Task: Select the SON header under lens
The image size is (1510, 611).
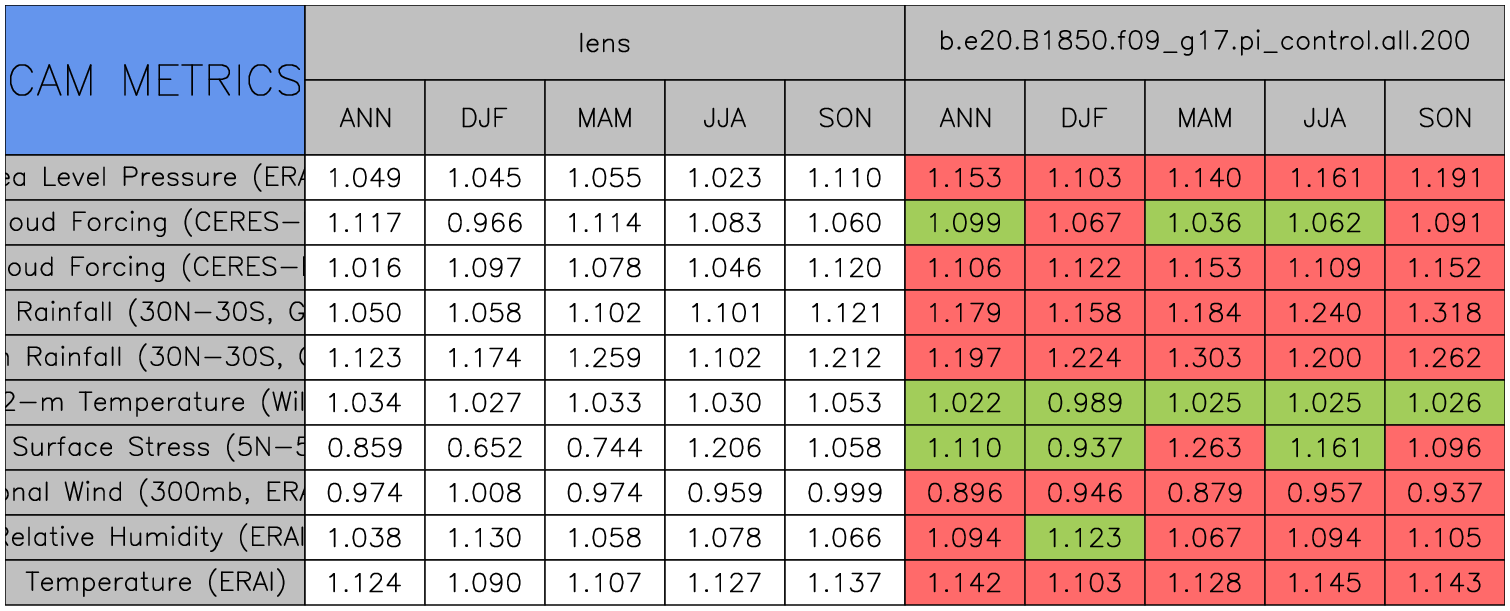Action: [x=845, y=118]
